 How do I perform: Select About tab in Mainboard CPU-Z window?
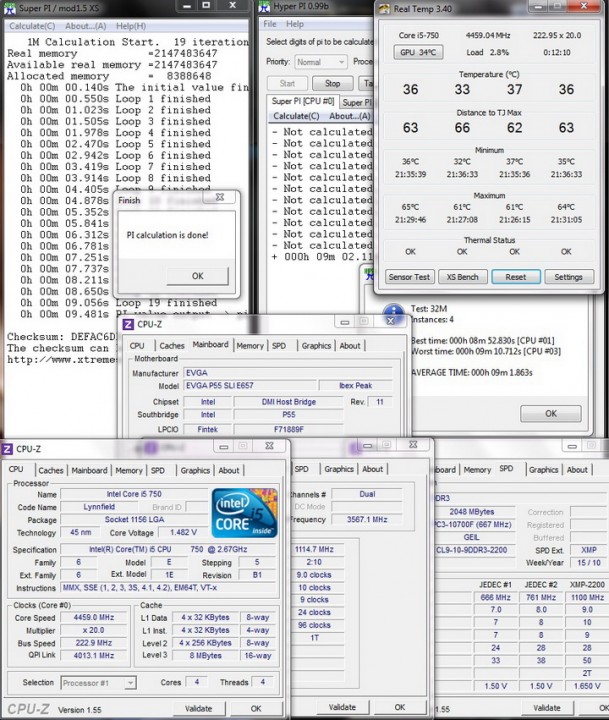[x=350, y=346]
